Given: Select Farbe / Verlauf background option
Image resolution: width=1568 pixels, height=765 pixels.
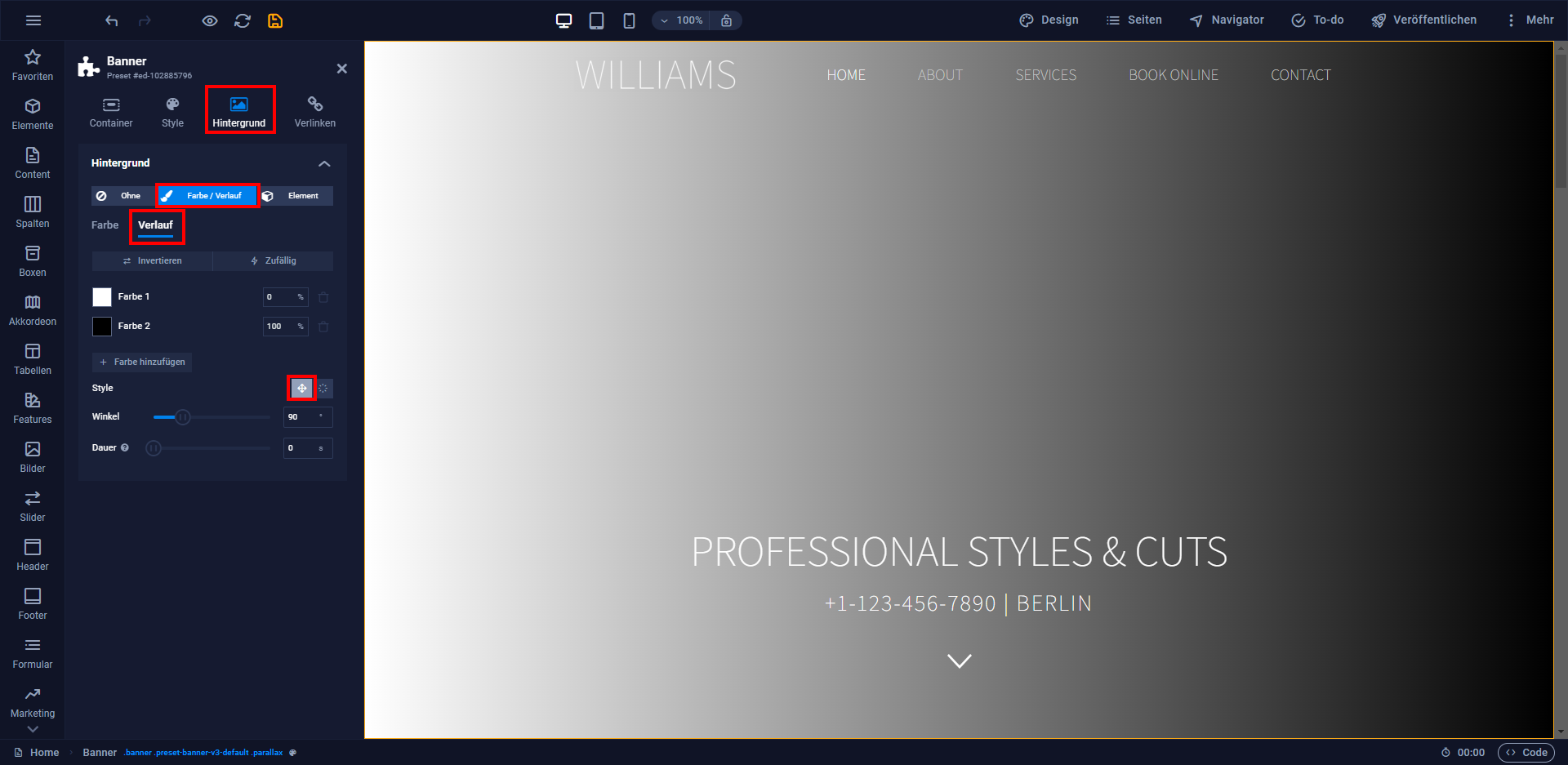Looking at the screenshot, I should (207, 196).
